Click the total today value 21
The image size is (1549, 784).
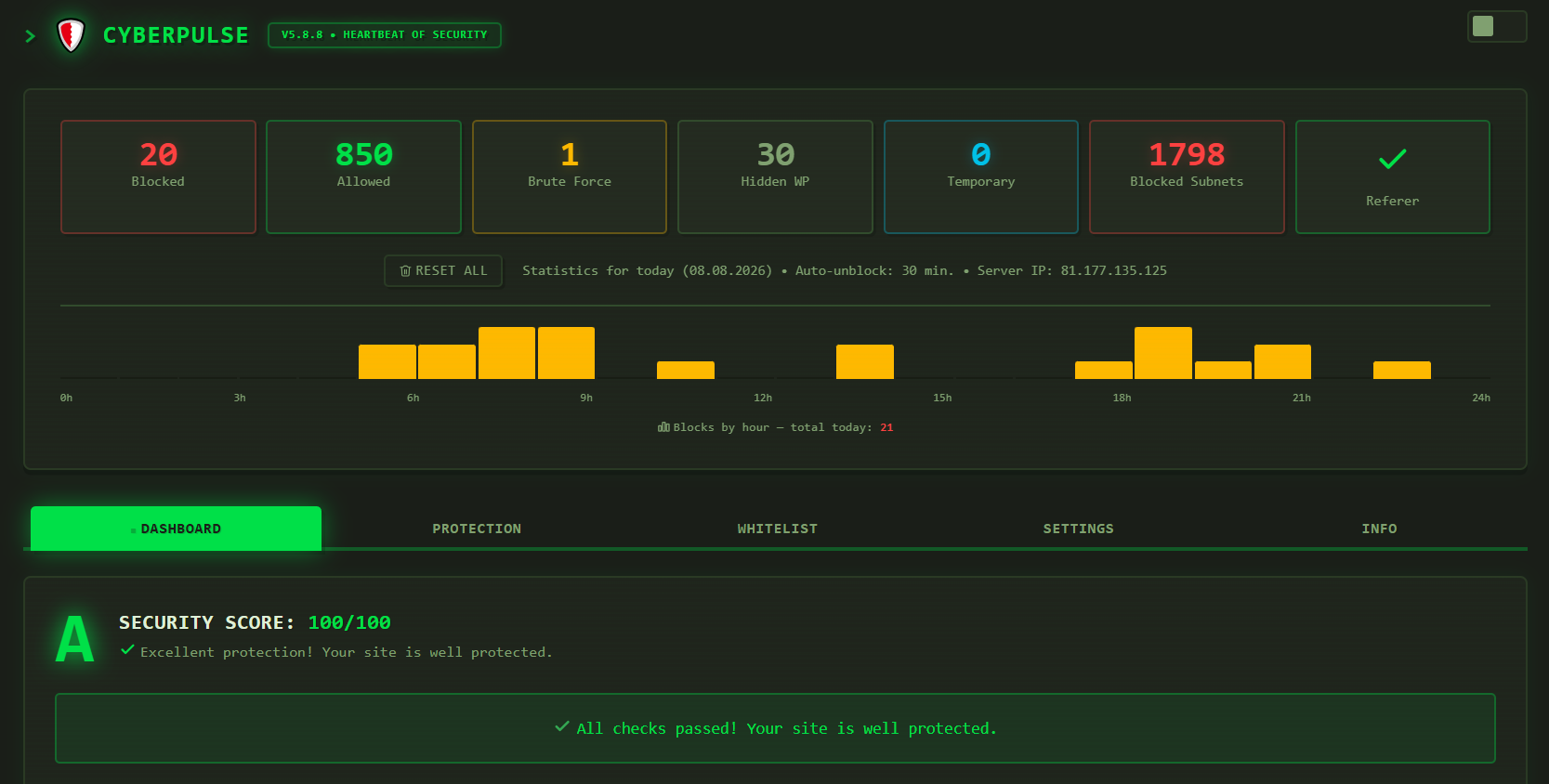click(886, 427)
